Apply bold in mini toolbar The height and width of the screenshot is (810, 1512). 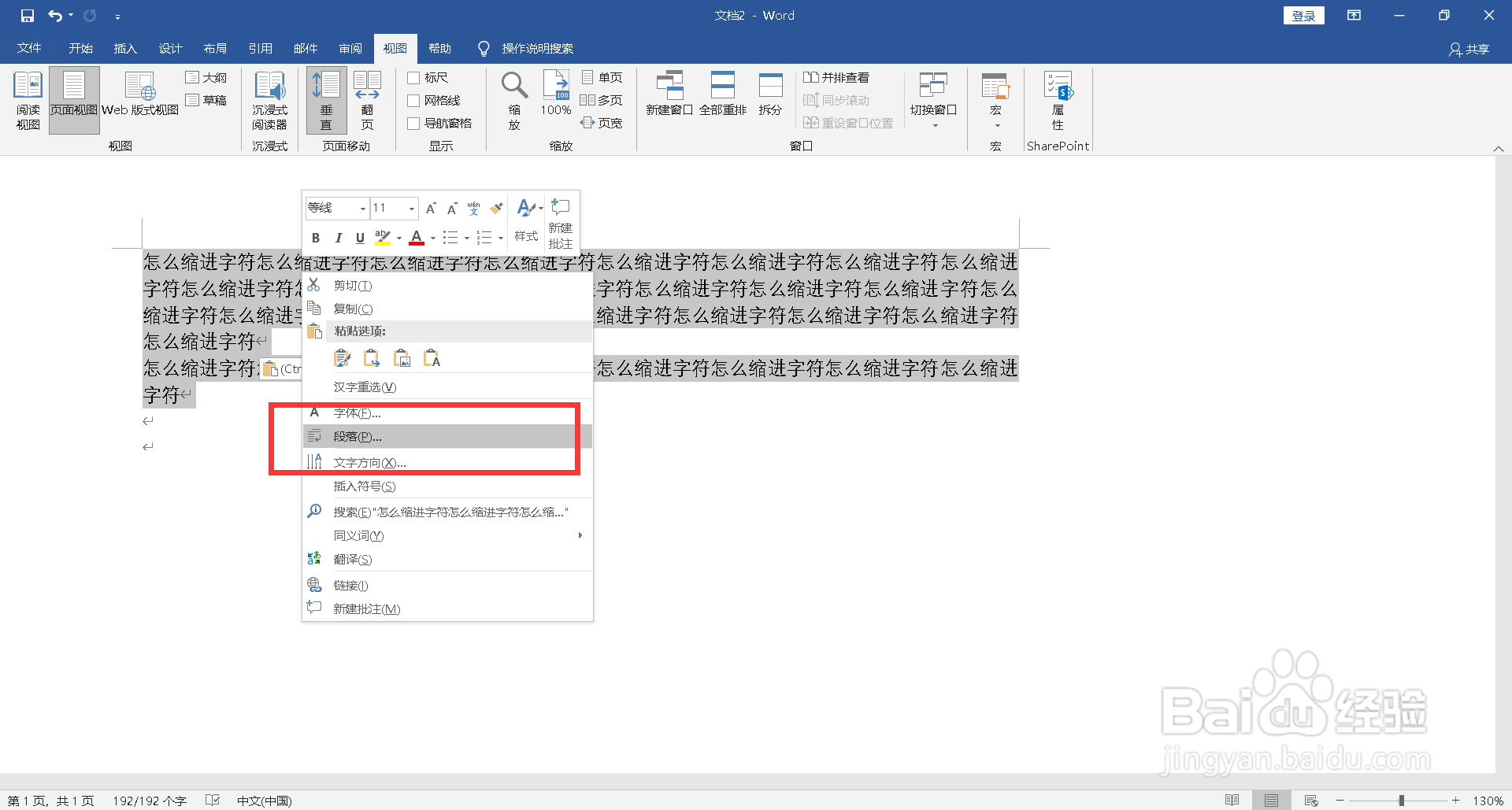click(x=316, y=238)
